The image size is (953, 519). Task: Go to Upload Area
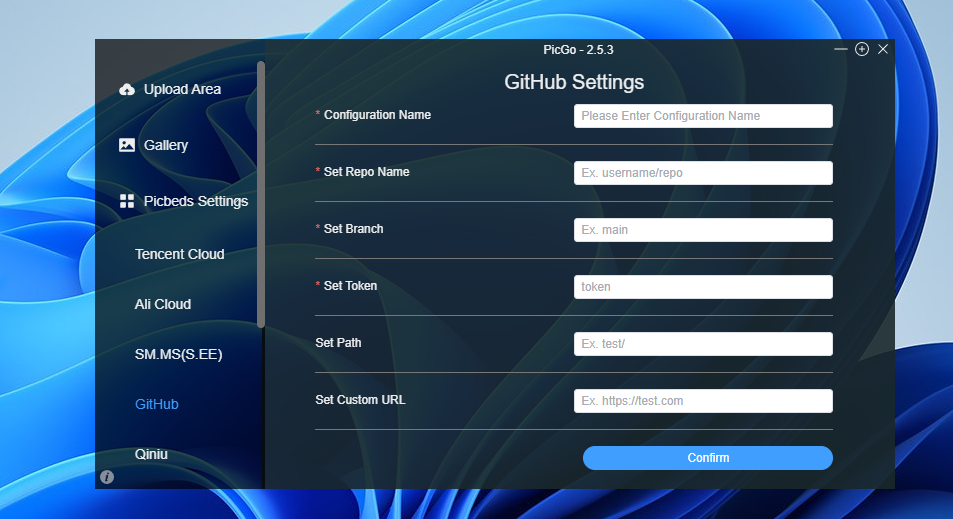tap(182, 89)
